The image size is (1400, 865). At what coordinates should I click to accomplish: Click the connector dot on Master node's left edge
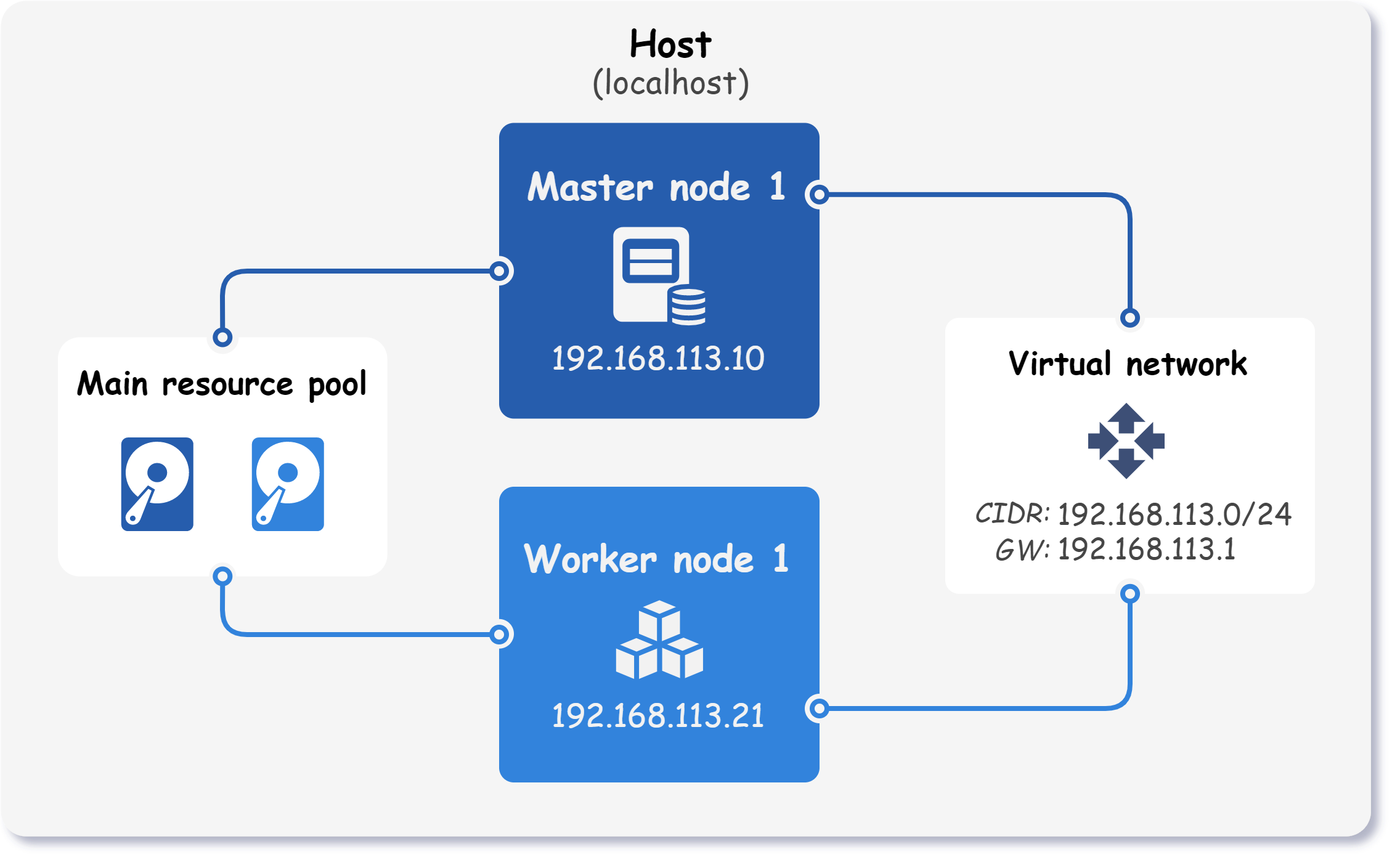click(500, 270)
